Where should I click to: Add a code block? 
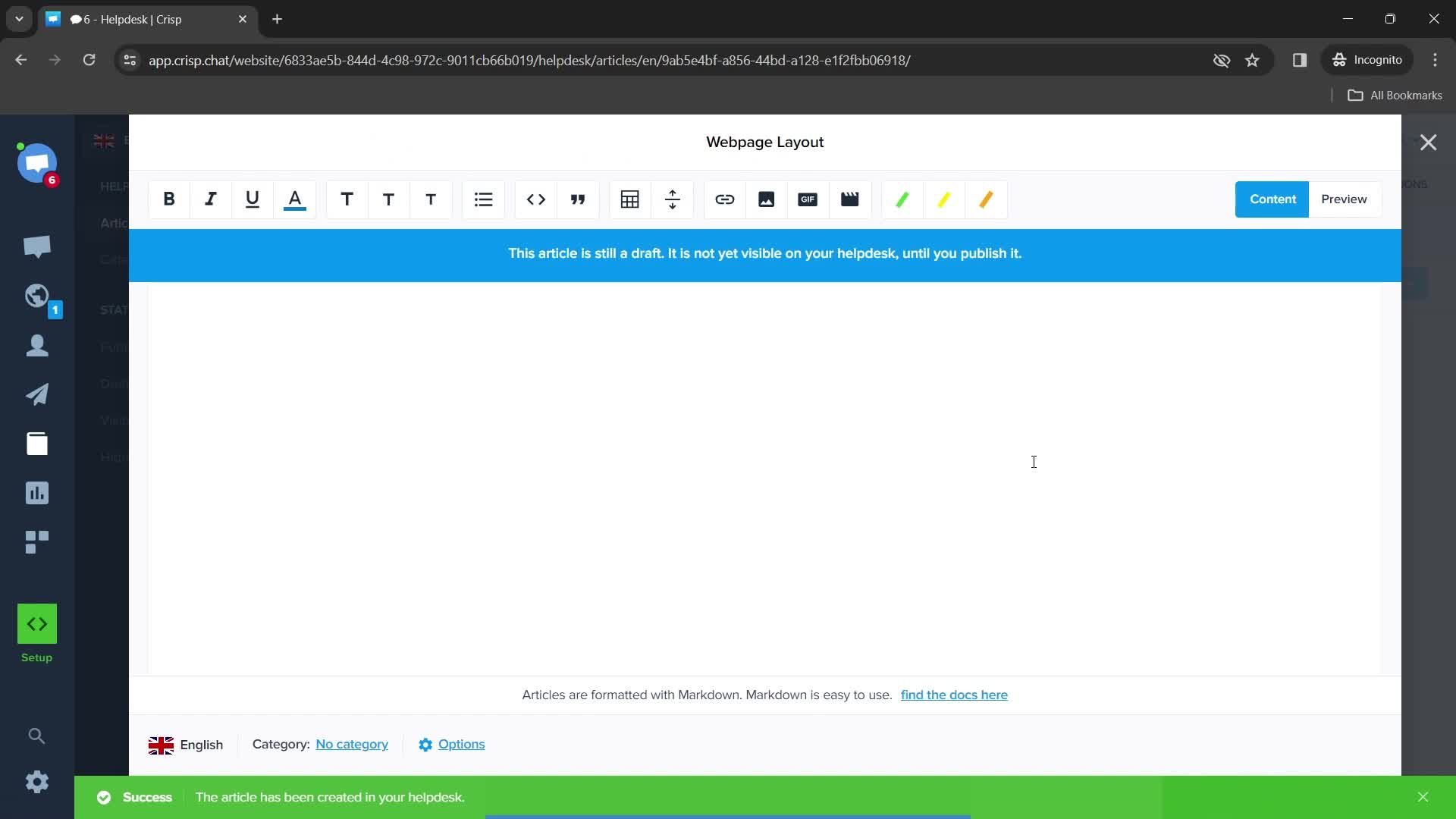tap(536, 199)
